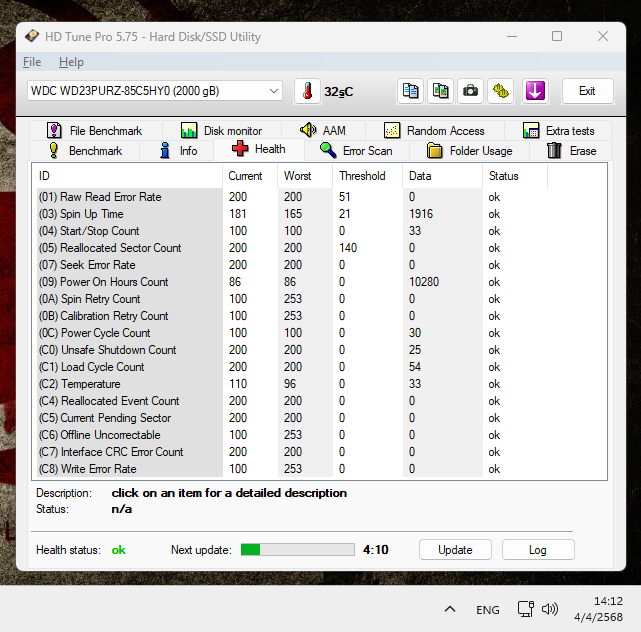Open the options gear icon

pos(500,91)
